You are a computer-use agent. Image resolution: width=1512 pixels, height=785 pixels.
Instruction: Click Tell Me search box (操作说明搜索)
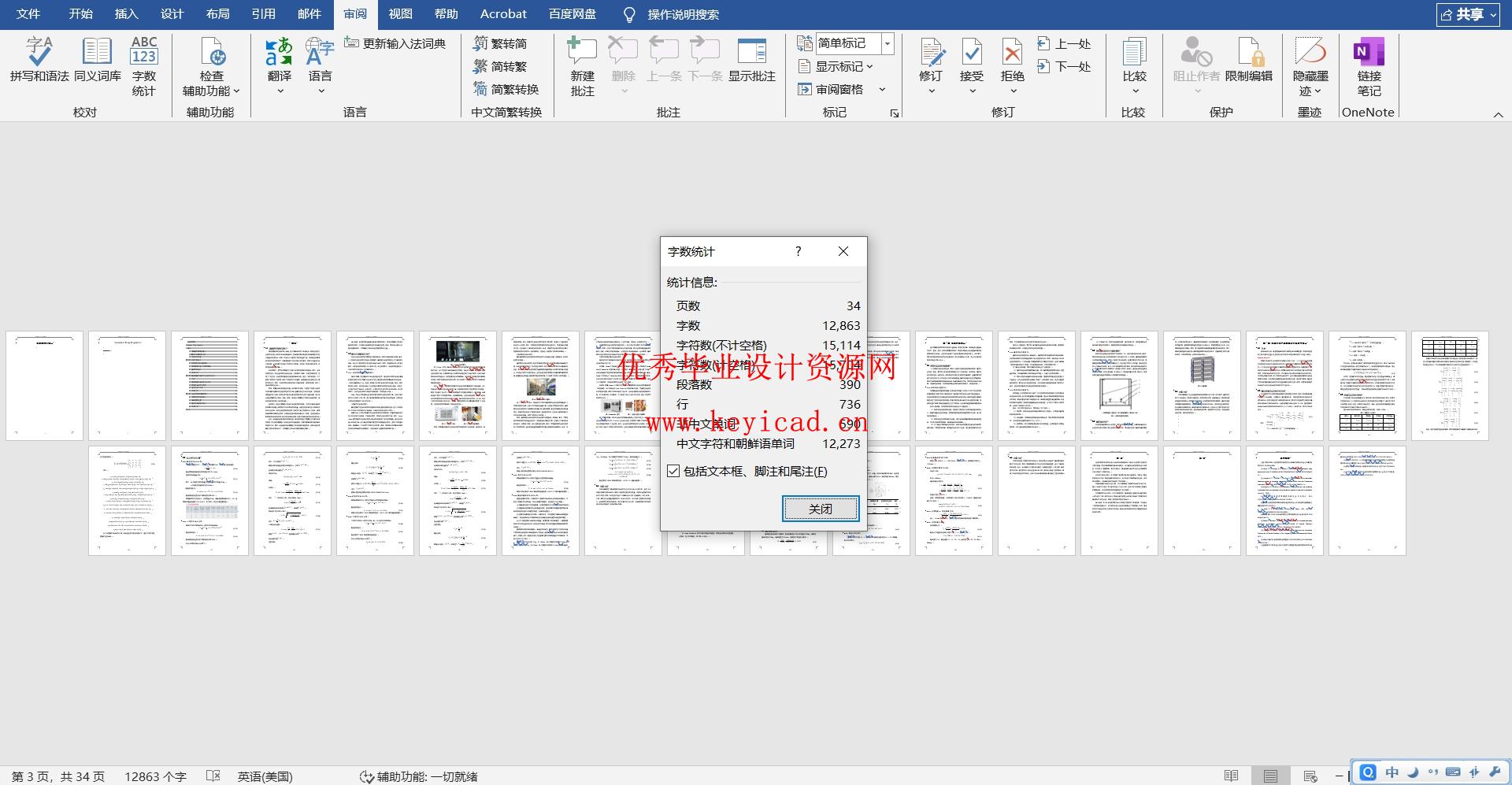683,14
